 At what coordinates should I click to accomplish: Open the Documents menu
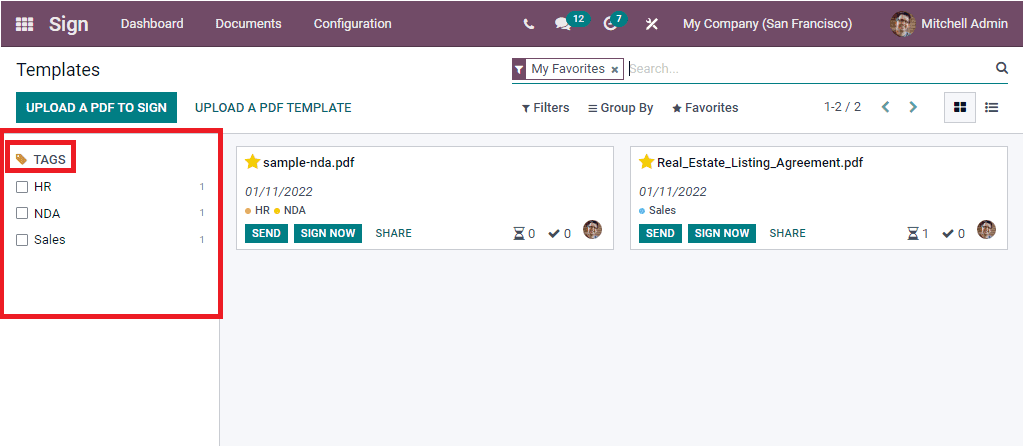tap(248, 24)
